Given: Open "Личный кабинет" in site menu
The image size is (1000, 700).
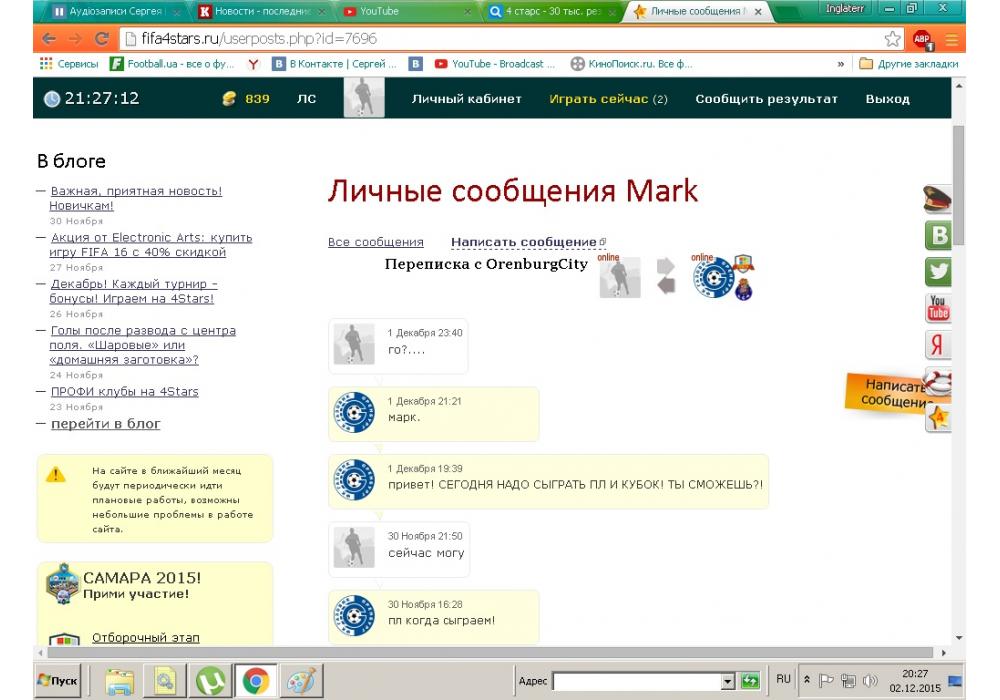Looking at the screenshot, I should tap(466, 99).
